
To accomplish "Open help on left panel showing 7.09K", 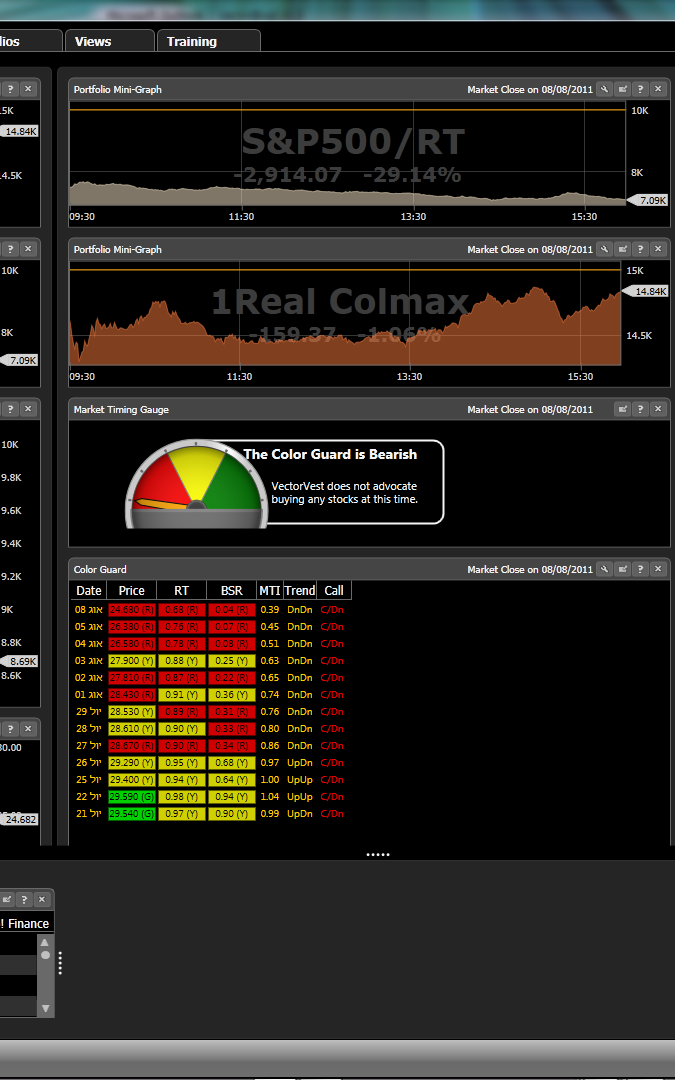I will click(x=10, y=249).
